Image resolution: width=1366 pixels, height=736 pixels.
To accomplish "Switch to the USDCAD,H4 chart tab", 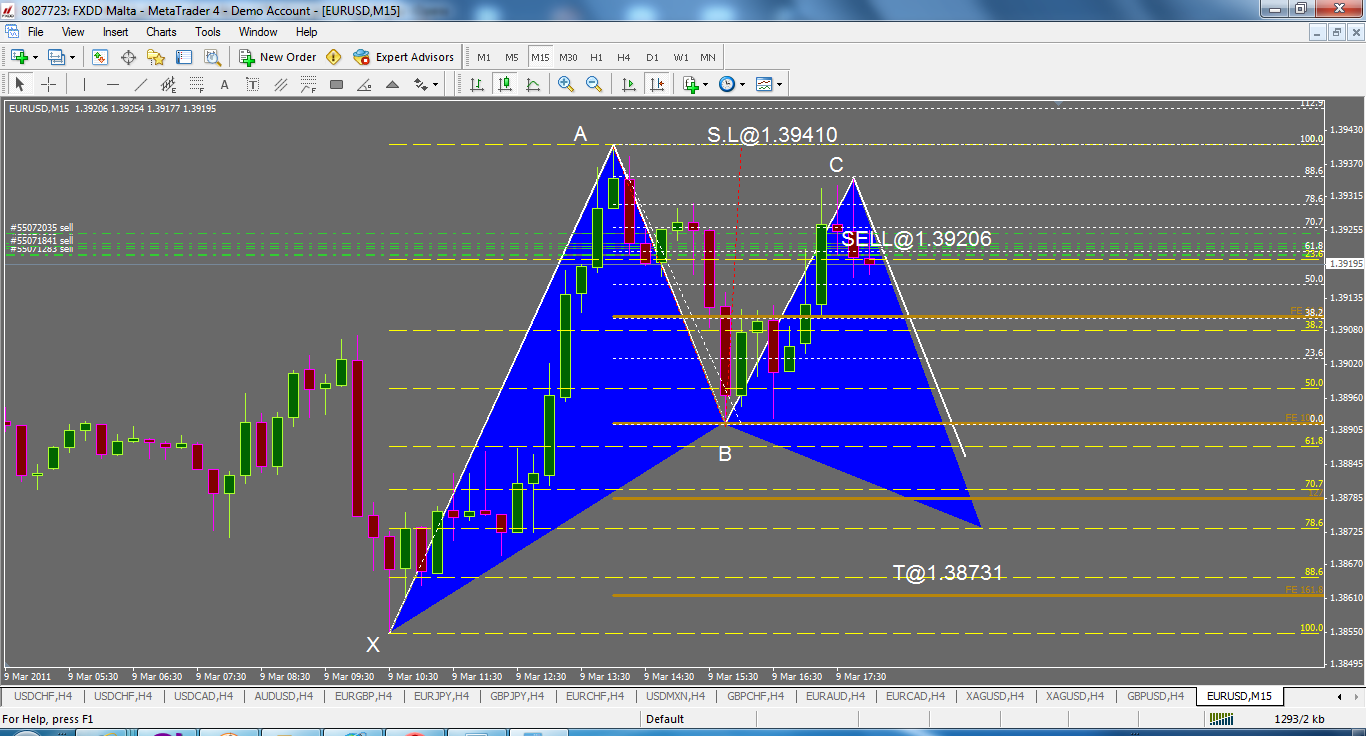I will pos(203,696).
